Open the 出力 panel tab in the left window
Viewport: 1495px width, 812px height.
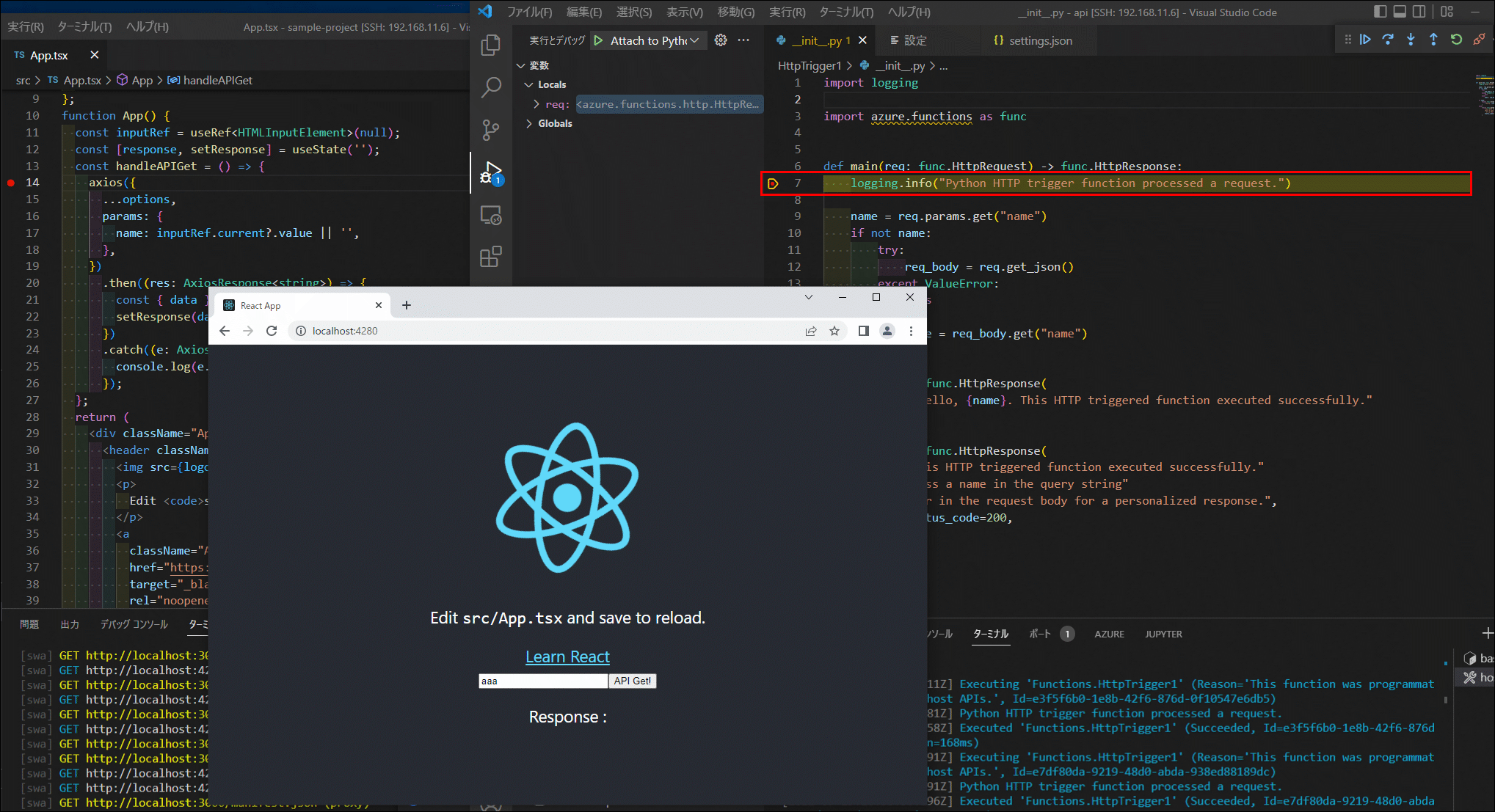coord(70,624)
